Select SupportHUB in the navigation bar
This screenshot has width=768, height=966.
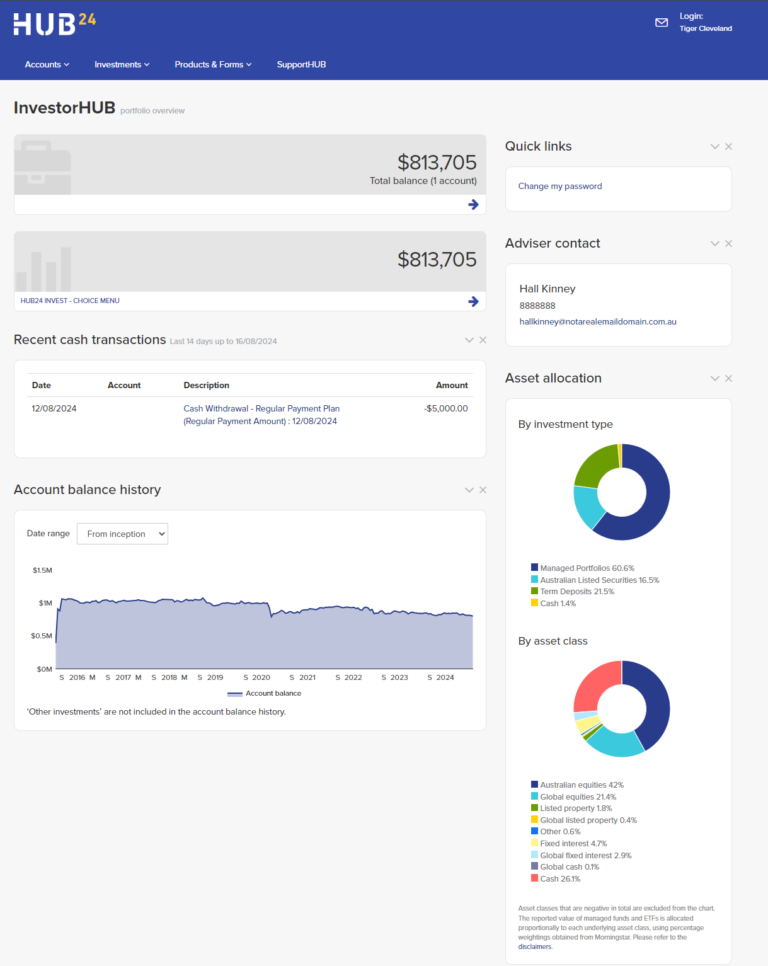coord(301,63)
